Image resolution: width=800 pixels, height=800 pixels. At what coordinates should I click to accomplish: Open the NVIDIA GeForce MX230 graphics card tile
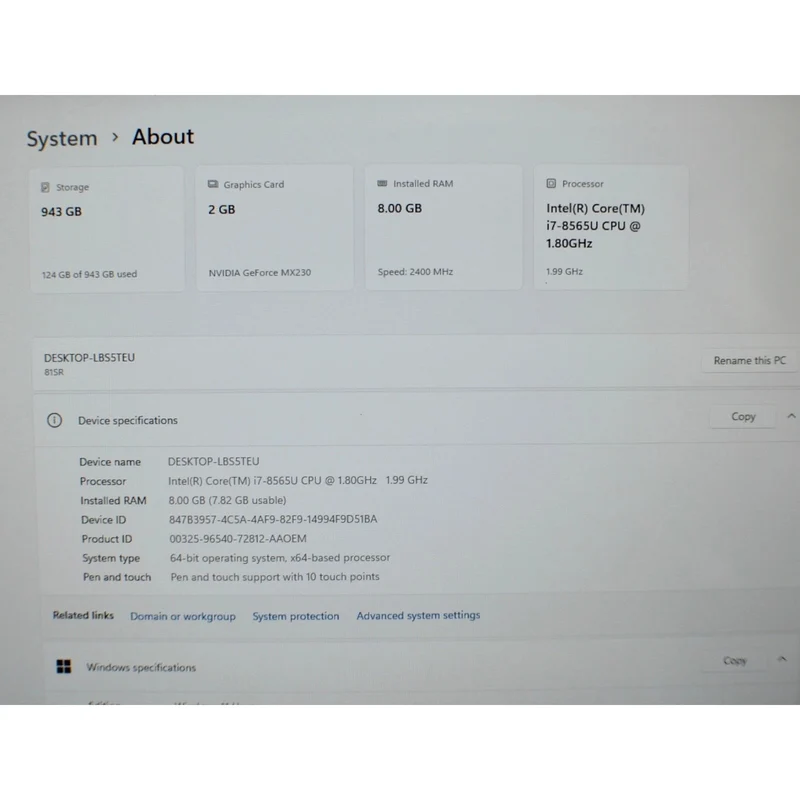tap(274, 228)
